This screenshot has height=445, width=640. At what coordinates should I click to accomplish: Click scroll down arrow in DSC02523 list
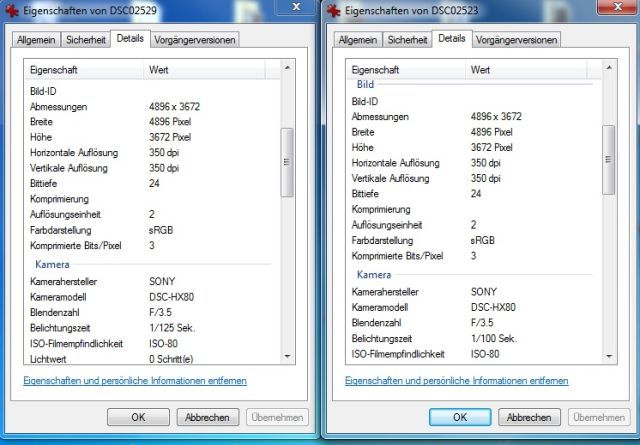[x=609, y=356]
